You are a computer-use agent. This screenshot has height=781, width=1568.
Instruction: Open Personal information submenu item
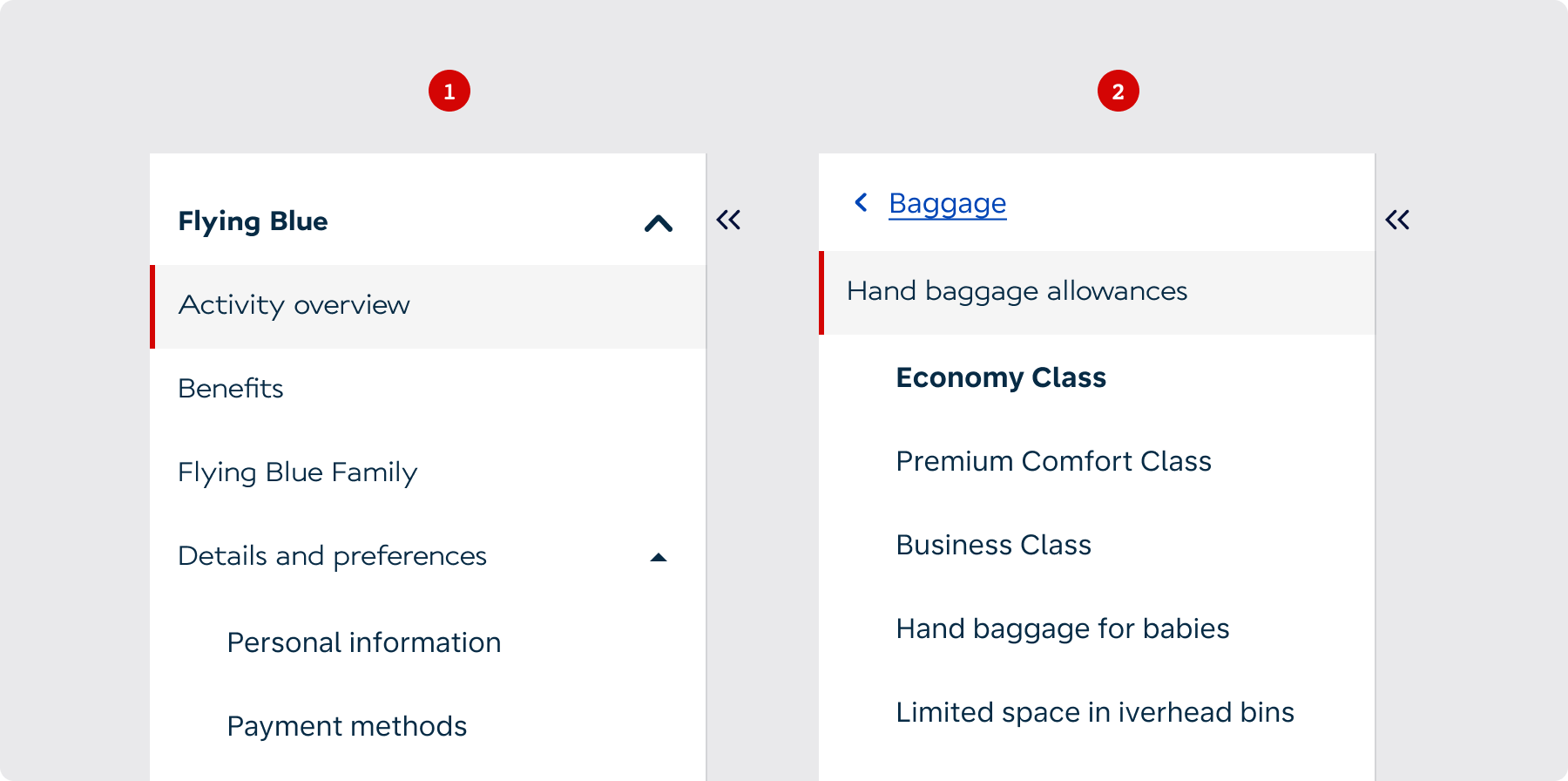pyautogui.click(x=364, y=642)
